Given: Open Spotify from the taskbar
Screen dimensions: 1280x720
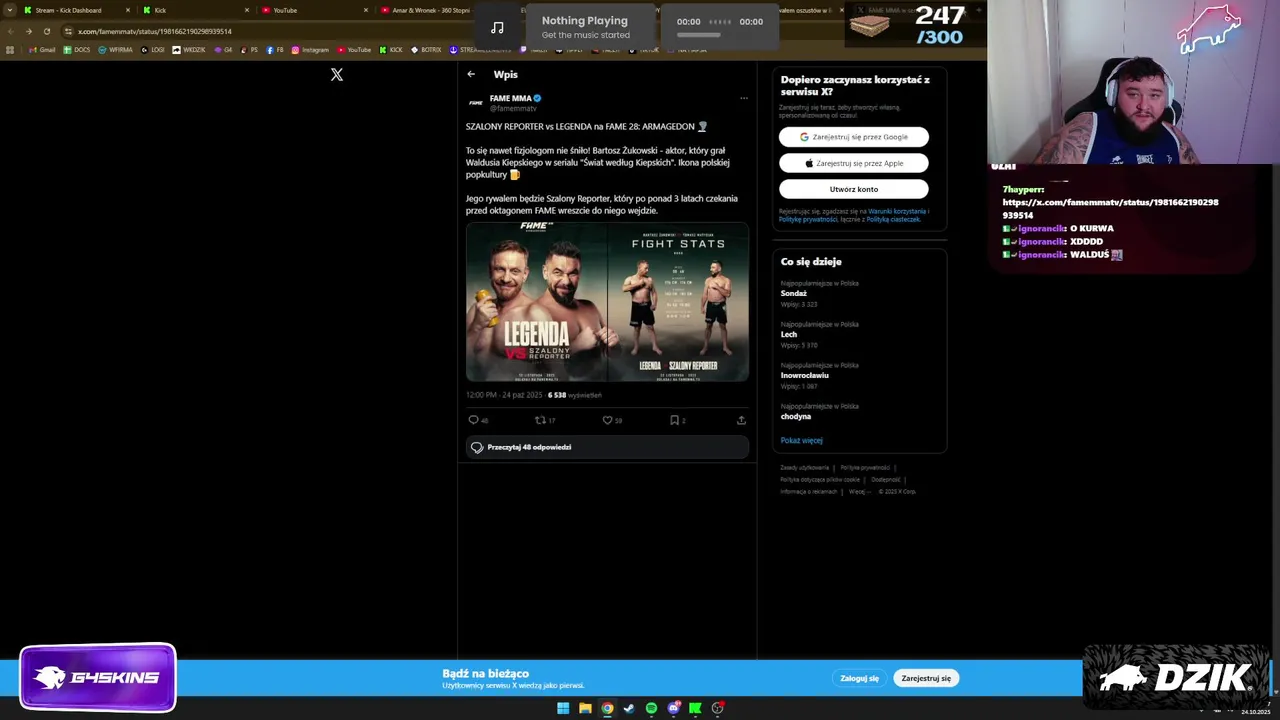Looking at the screenshot, I should tap(651, 708).
